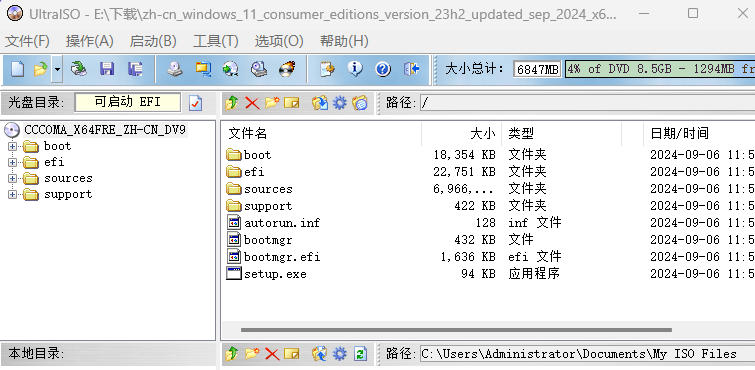Click Add folder-arrow icon in local pane toolbar
This screenshot has height=370, width=755.
pyautogui.click(x=320, y=354)
